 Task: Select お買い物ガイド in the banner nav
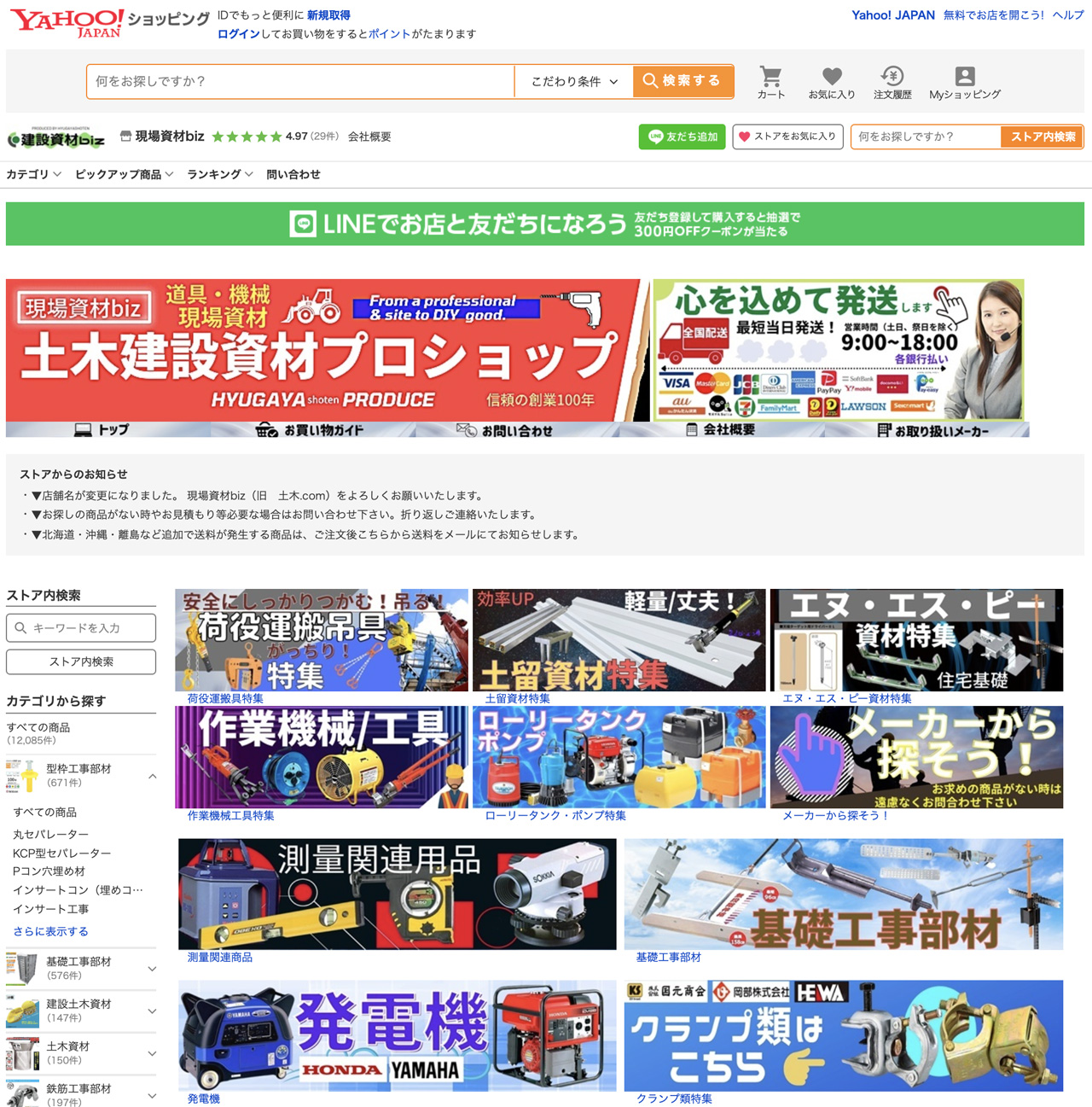pyautogui.click(x=313, y=430)
